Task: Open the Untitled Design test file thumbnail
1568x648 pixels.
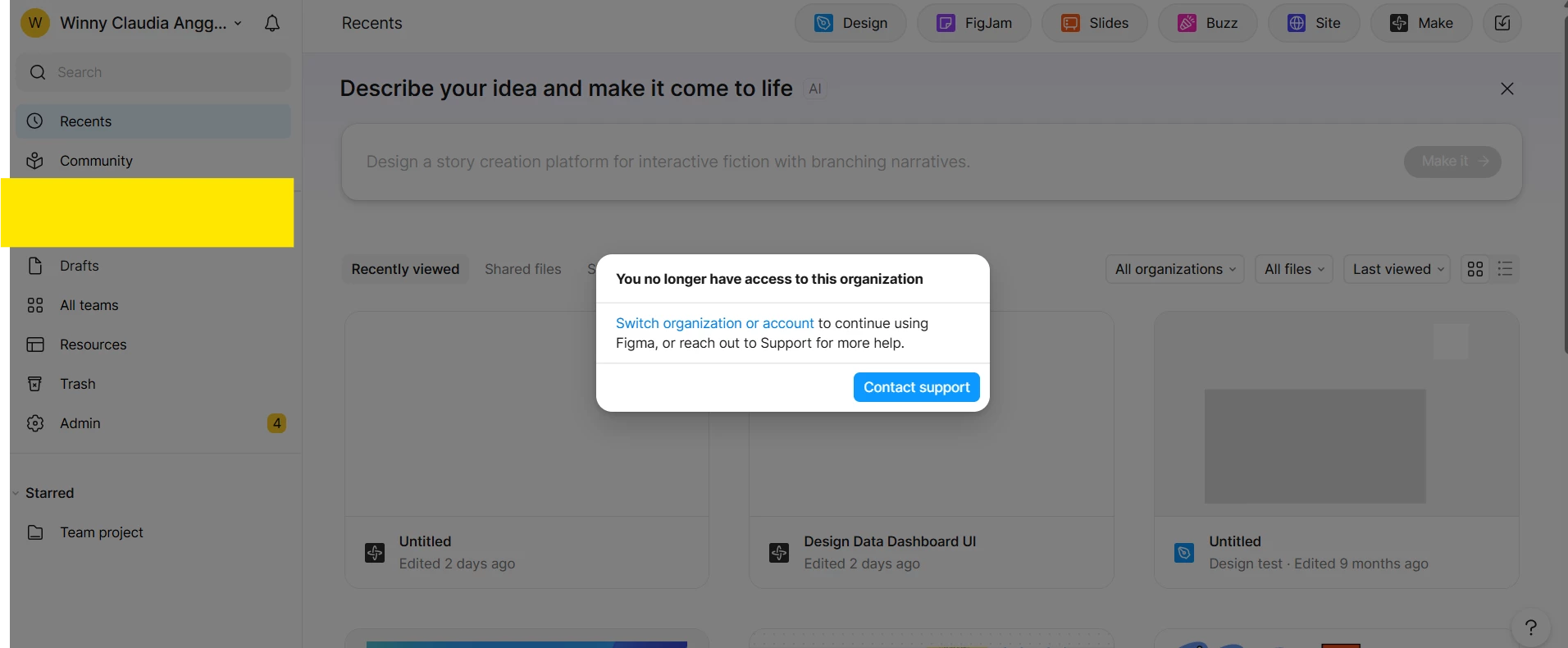Action: pyautogui.click(x=1337, y=414)
